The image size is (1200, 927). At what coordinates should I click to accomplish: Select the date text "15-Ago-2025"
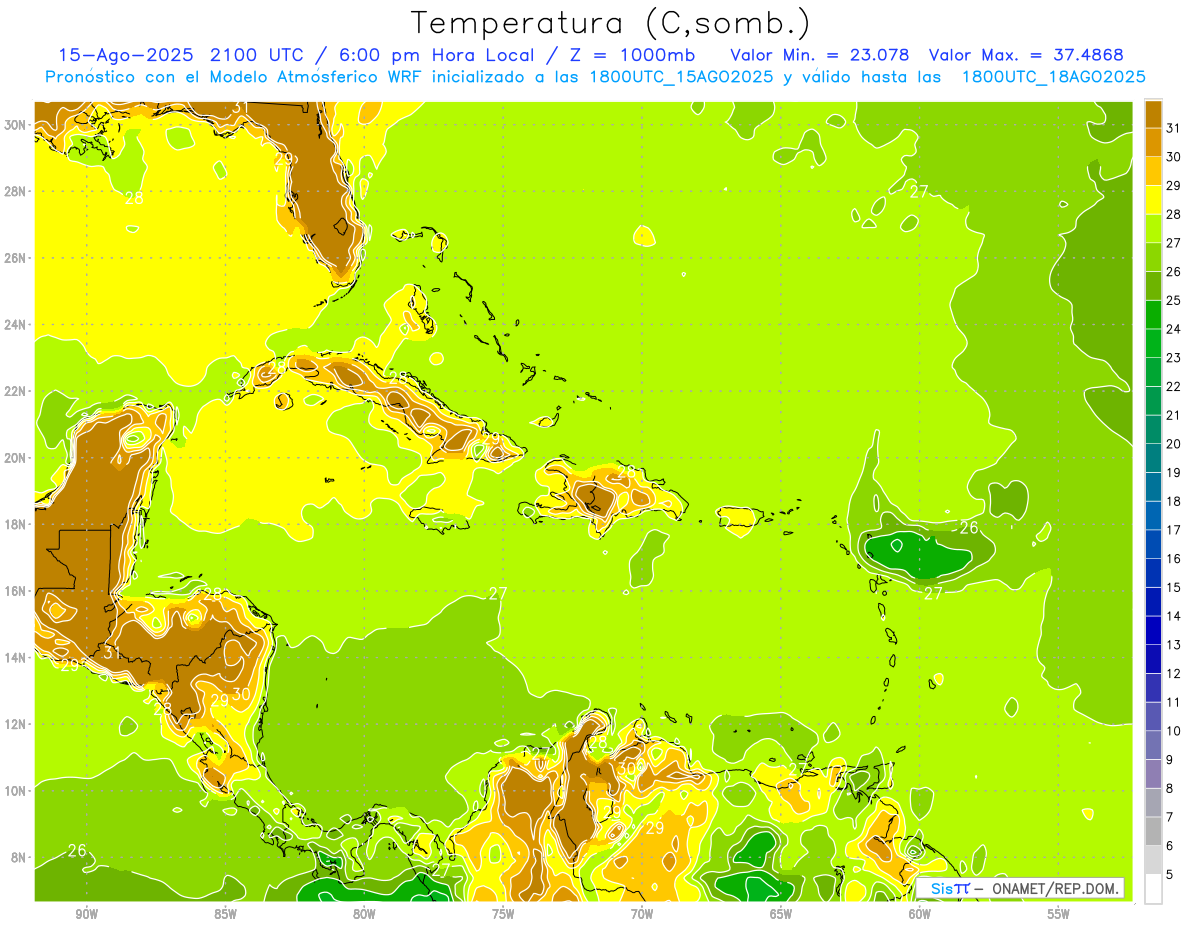click(126, 55)
